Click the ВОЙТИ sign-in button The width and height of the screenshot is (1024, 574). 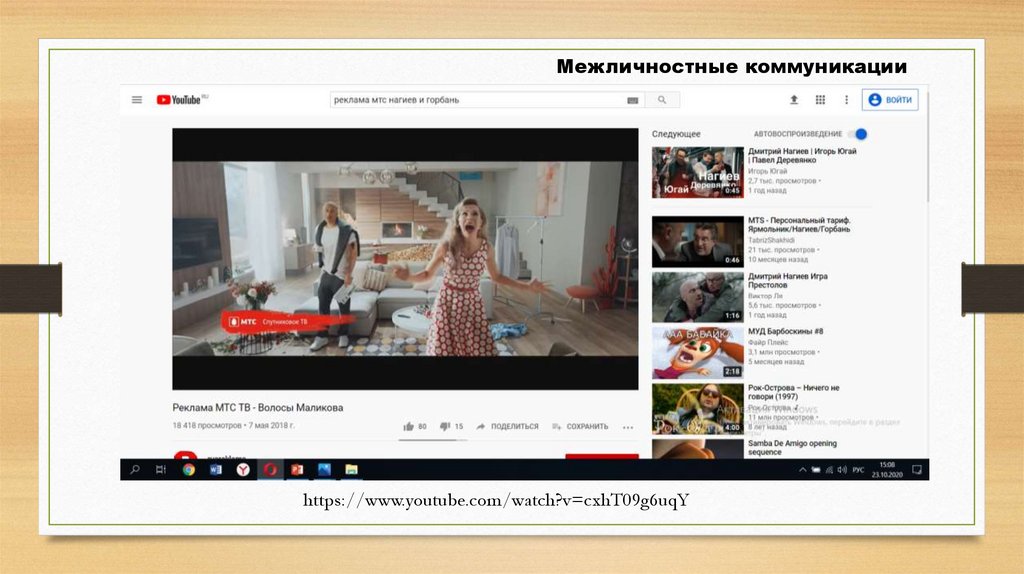point(890,100)
